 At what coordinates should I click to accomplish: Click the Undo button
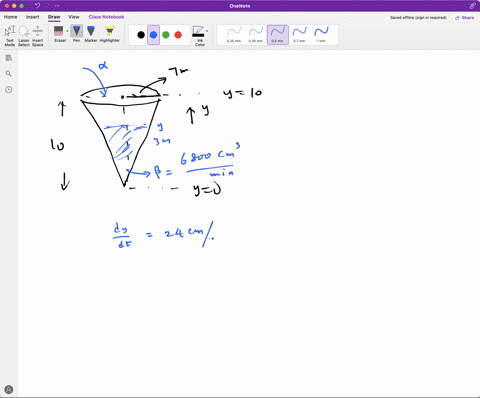click(37, 6)
